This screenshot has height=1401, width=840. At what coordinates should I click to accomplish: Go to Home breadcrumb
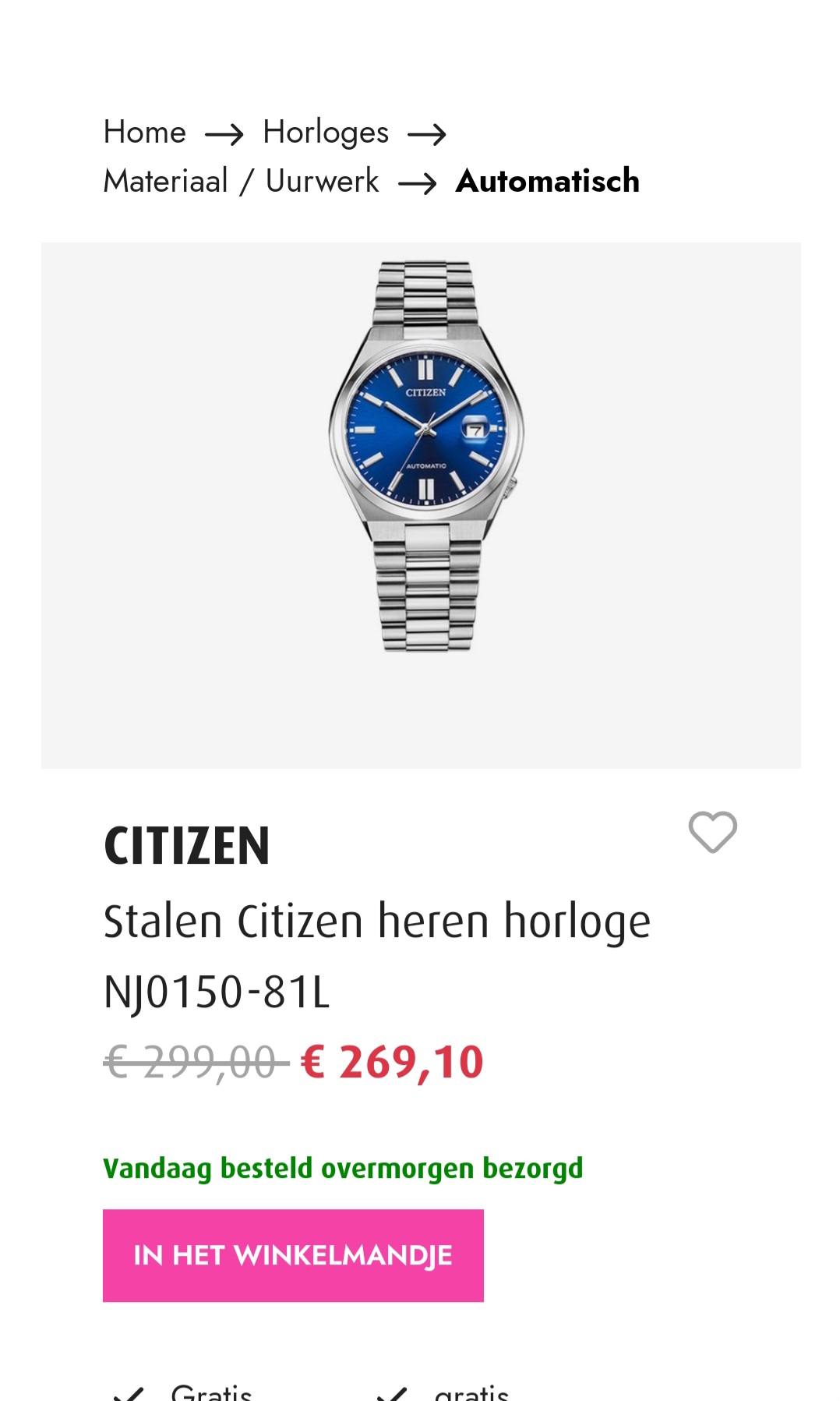[145, 132]
